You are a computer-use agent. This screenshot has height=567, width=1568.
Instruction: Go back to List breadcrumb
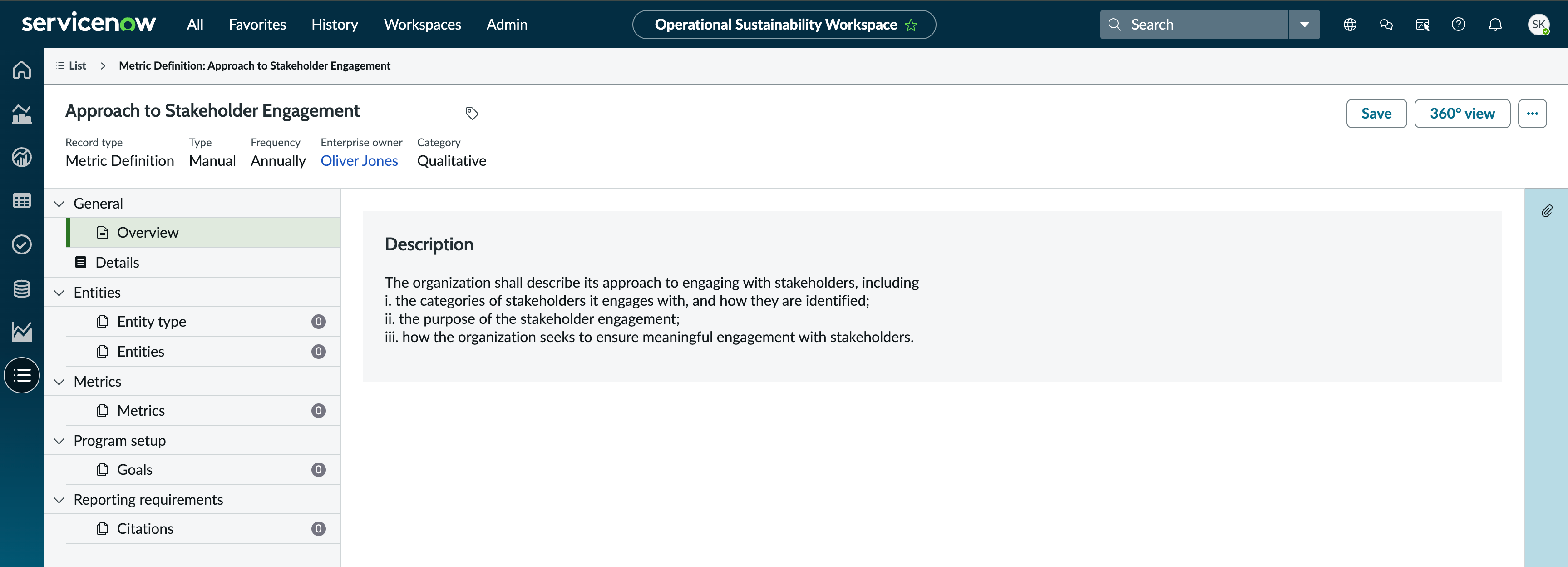click(x=71, y=65)
